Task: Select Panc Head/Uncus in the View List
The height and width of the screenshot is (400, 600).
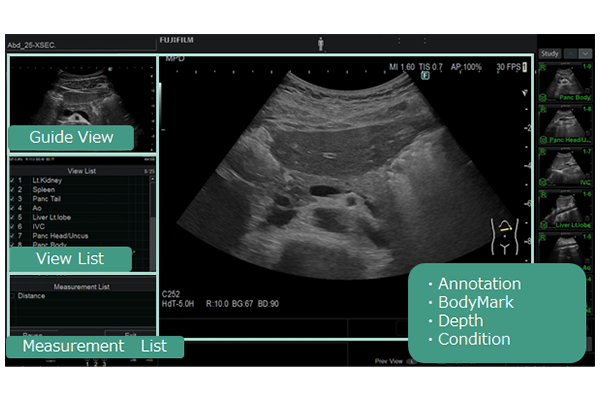Action: pos(60,236)
